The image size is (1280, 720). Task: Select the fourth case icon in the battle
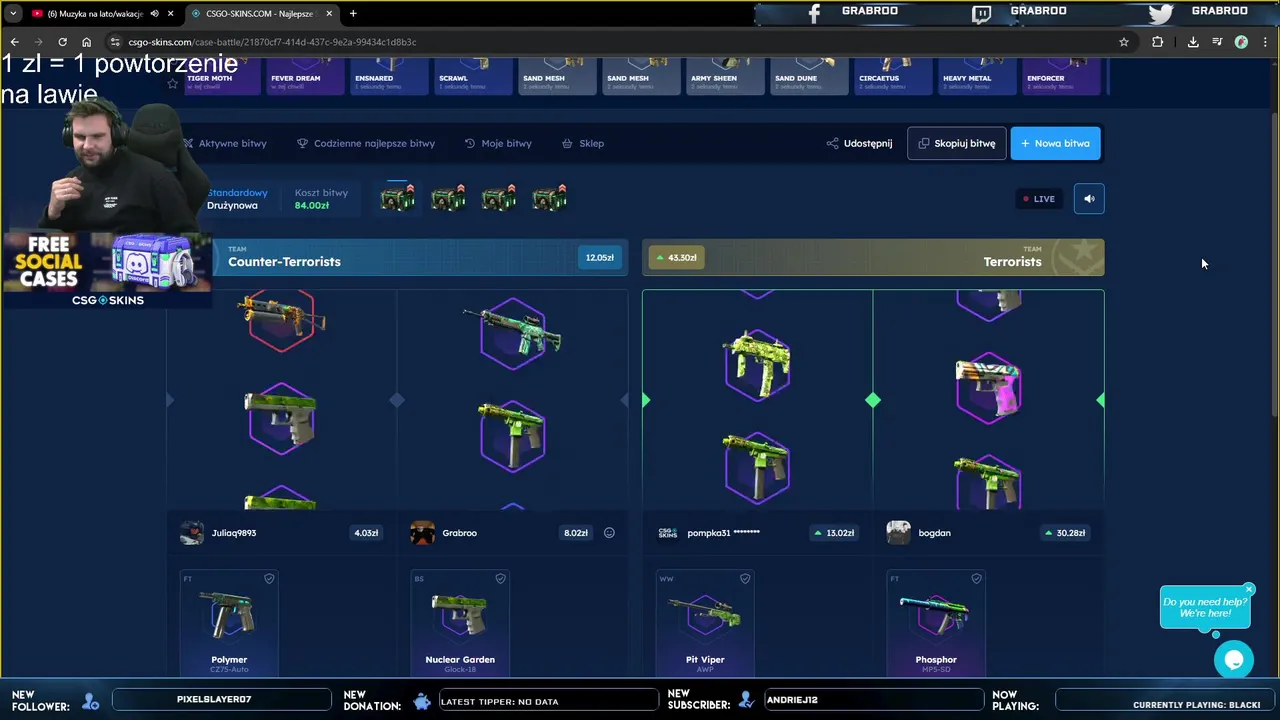point(549,198)
